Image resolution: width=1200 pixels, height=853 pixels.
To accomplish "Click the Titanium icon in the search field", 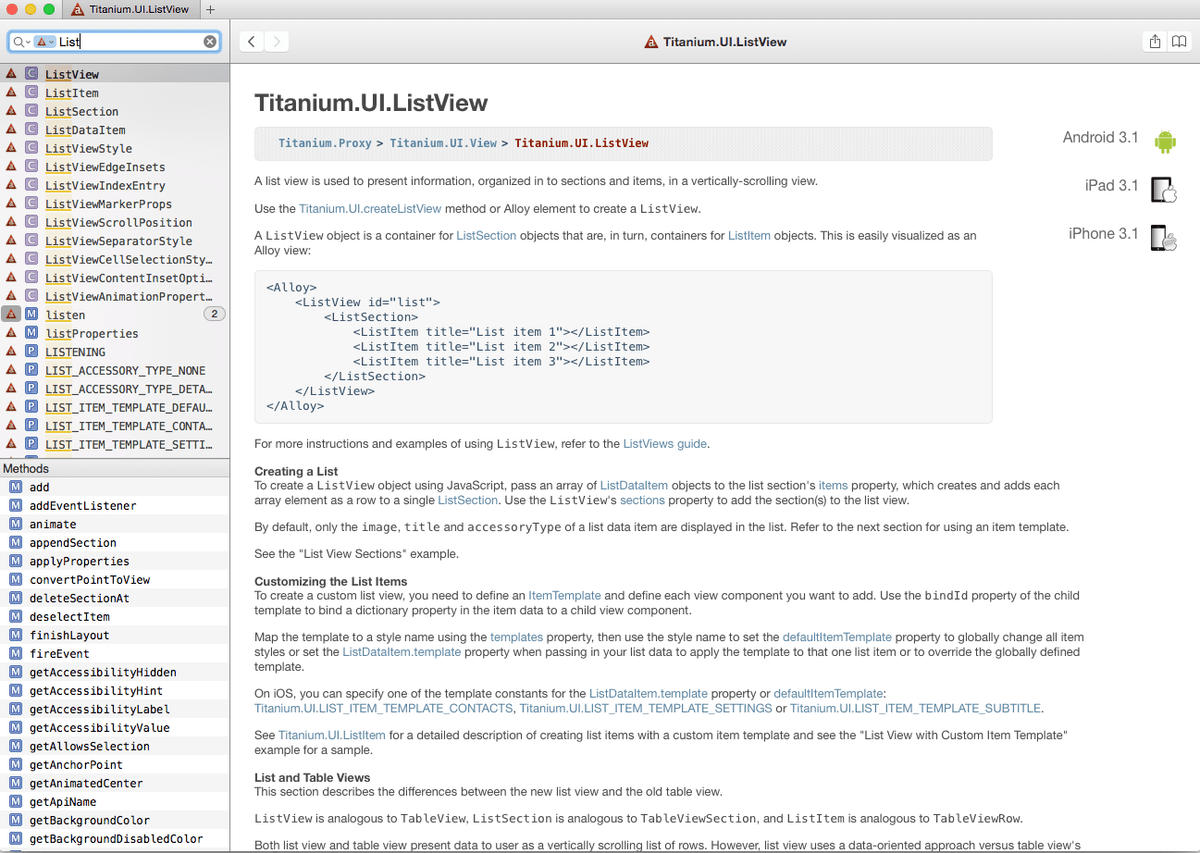I will (43, 42).
